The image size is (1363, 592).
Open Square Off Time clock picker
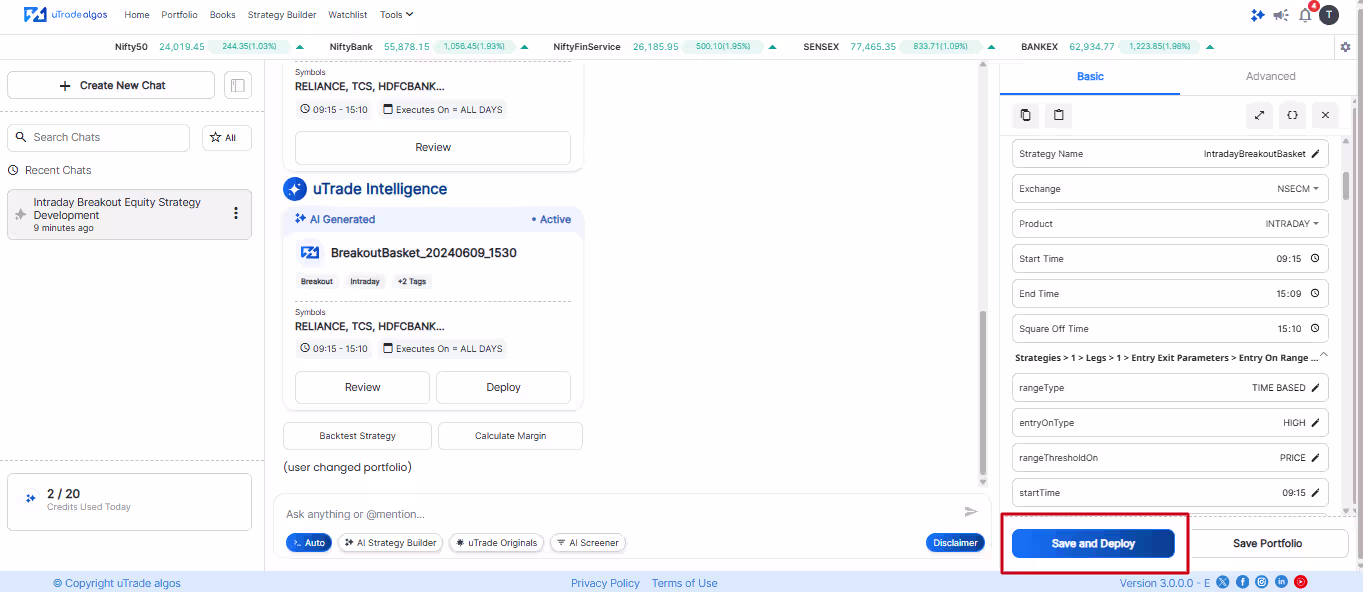pyautogui.click(x=1314, y=329)
